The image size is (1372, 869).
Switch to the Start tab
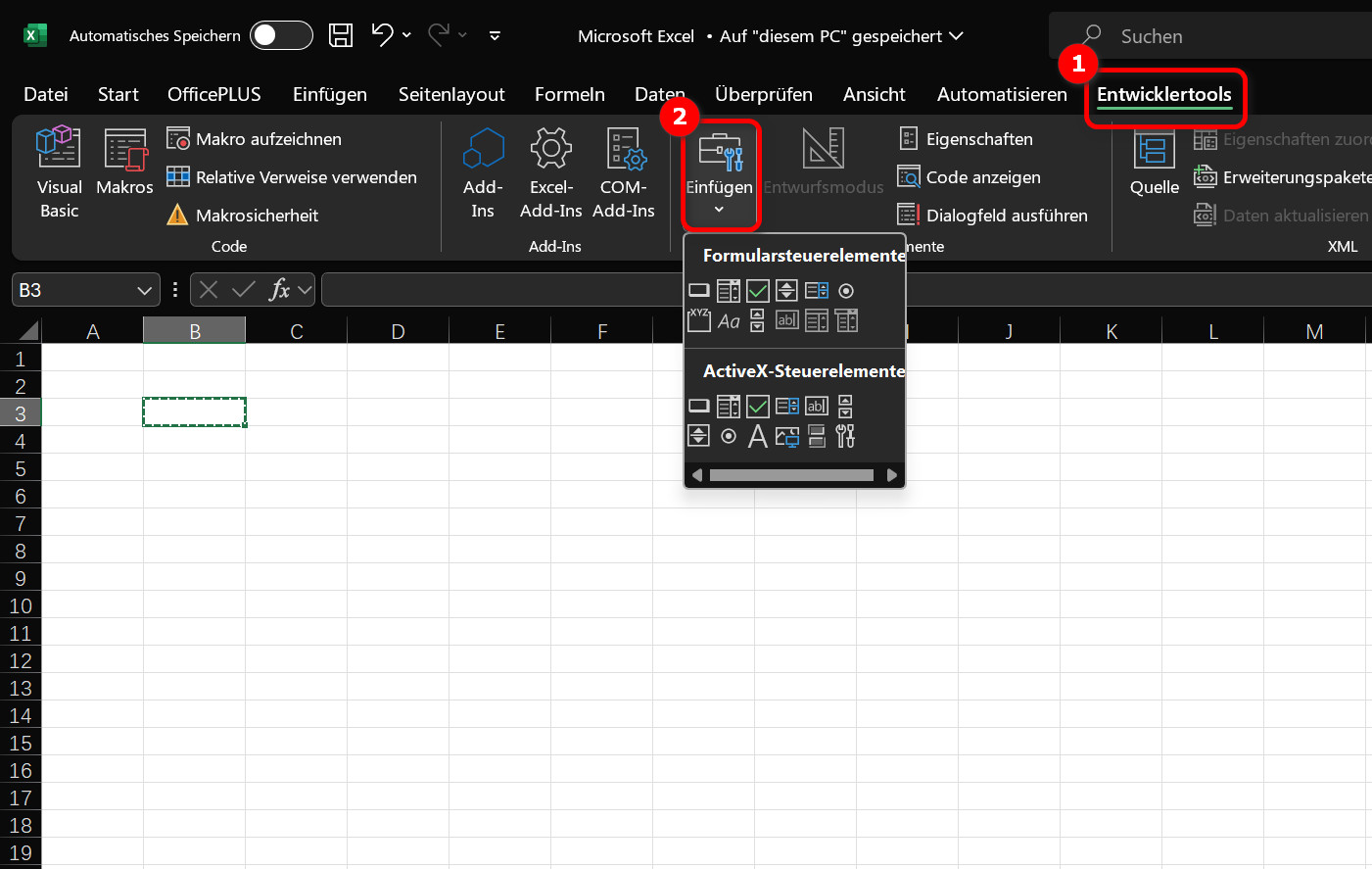pos(118,94)
